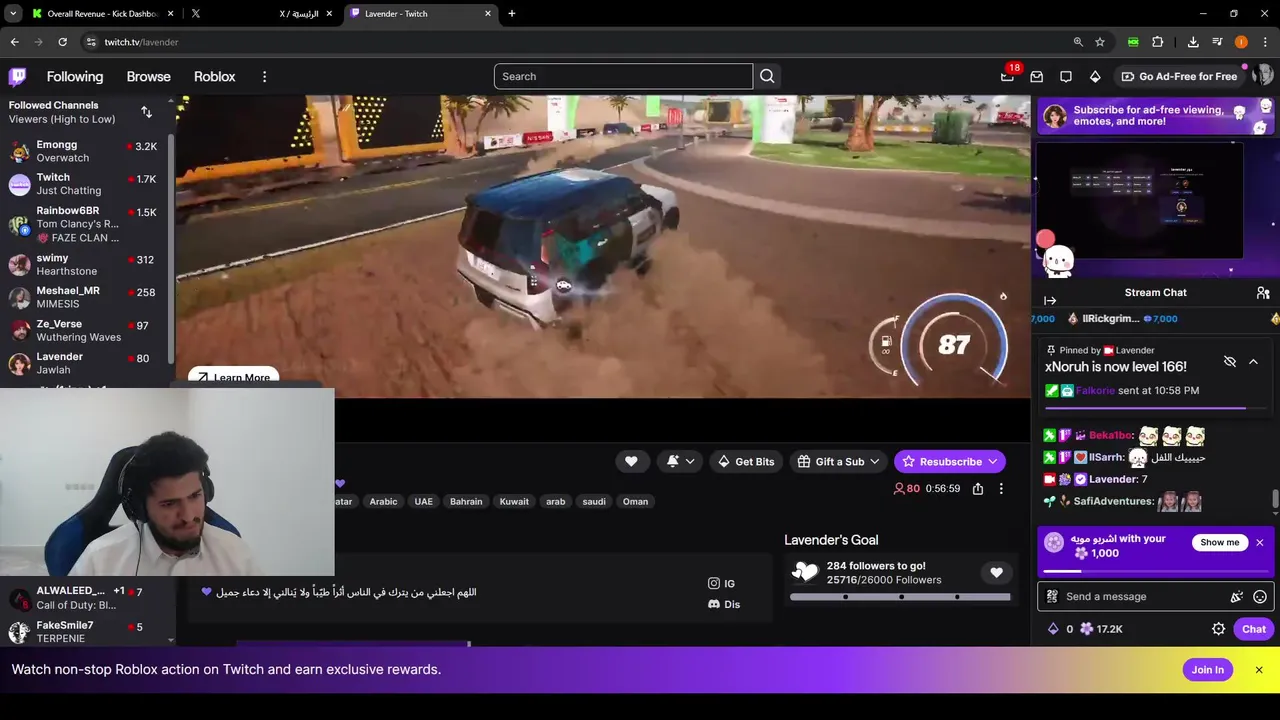This screenshot has height=720, width=1280.
Task: Click the Subscribe for ad-free viewing banner
Action: [1157, 116]
